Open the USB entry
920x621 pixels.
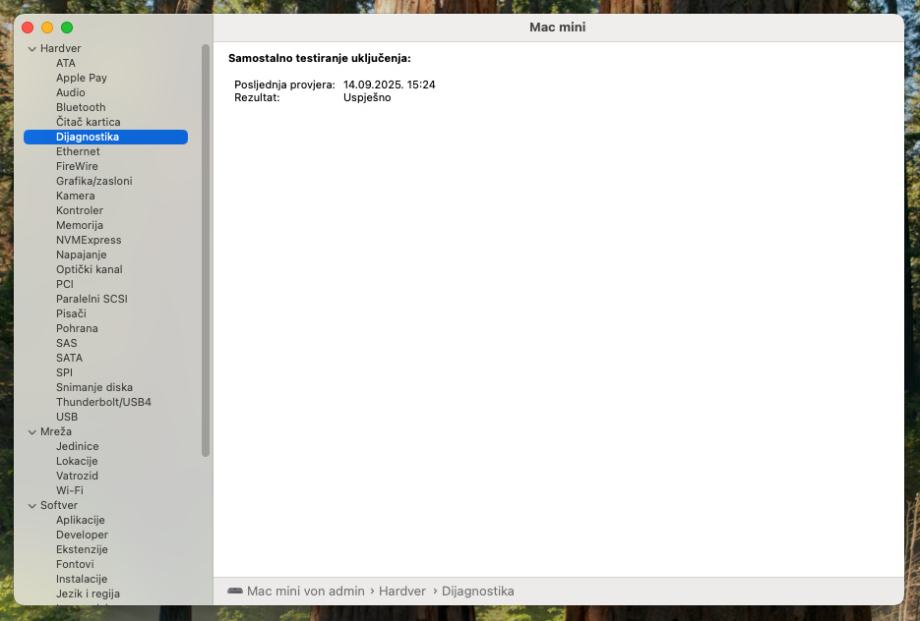[x=67, y=417]
